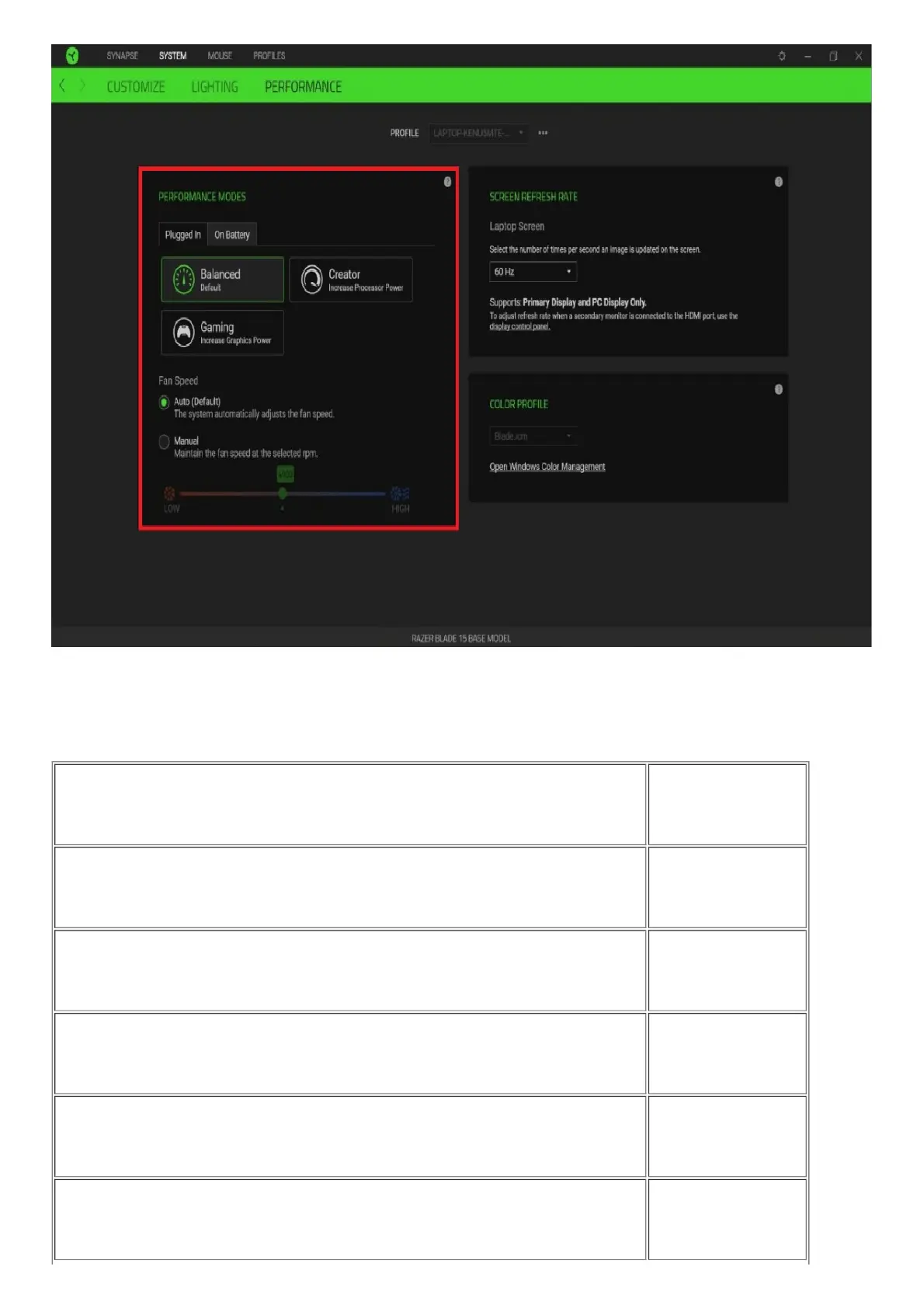Viewport: 924px width, 1308px height.
Task: Choose the Creator performance mode
Action: 351,280
